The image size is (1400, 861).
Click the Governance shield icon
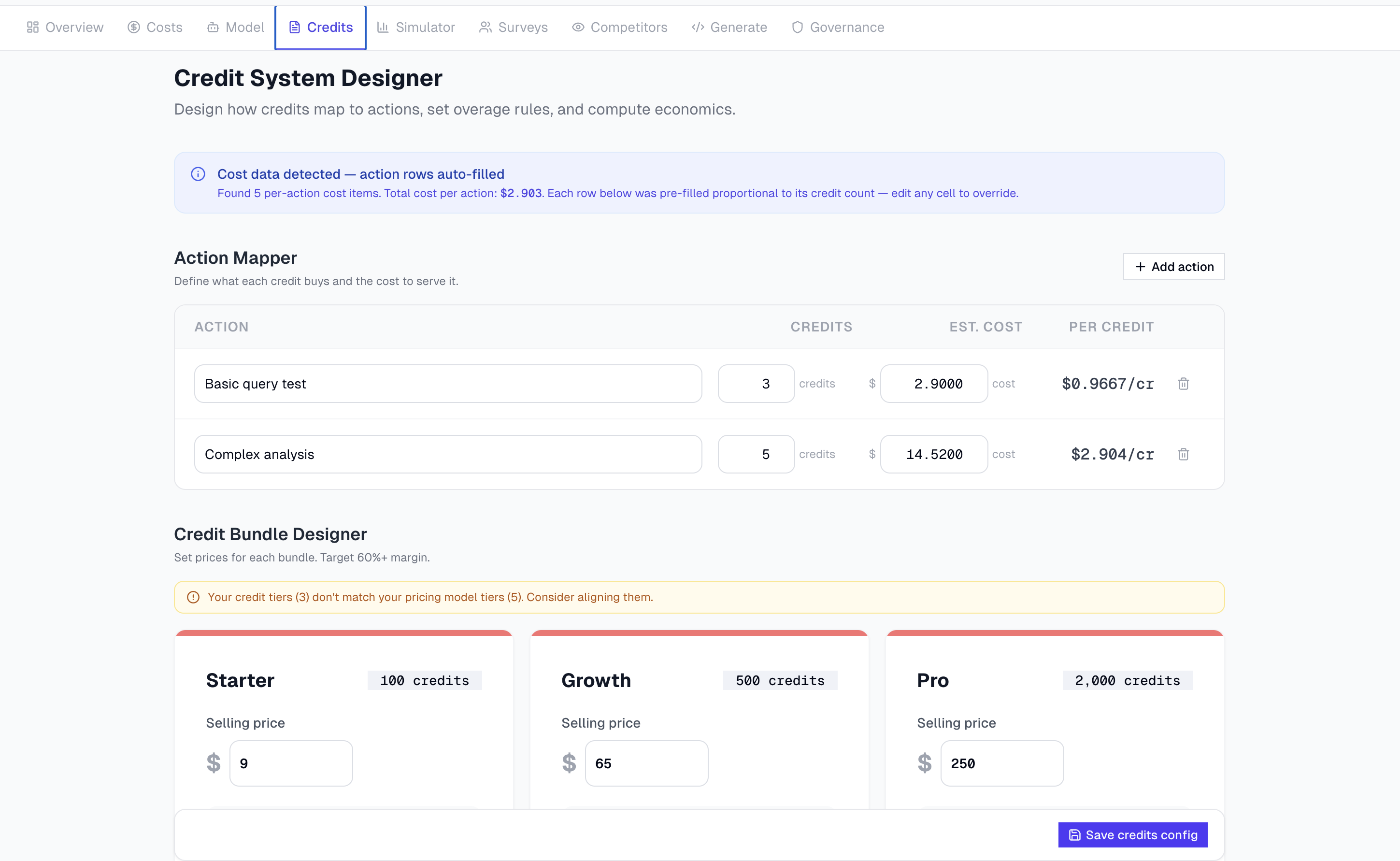tap(797, 28)
